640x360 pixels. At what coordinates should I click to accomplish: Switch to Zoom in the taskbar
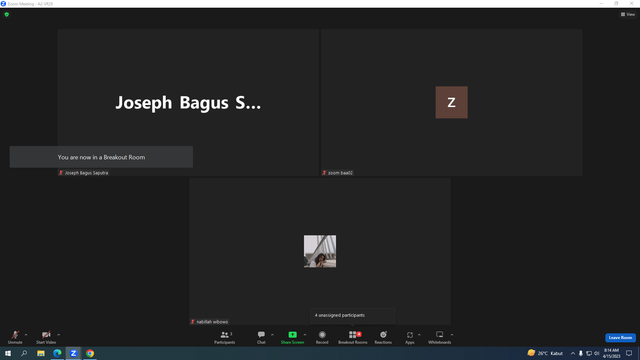[73, 353]
